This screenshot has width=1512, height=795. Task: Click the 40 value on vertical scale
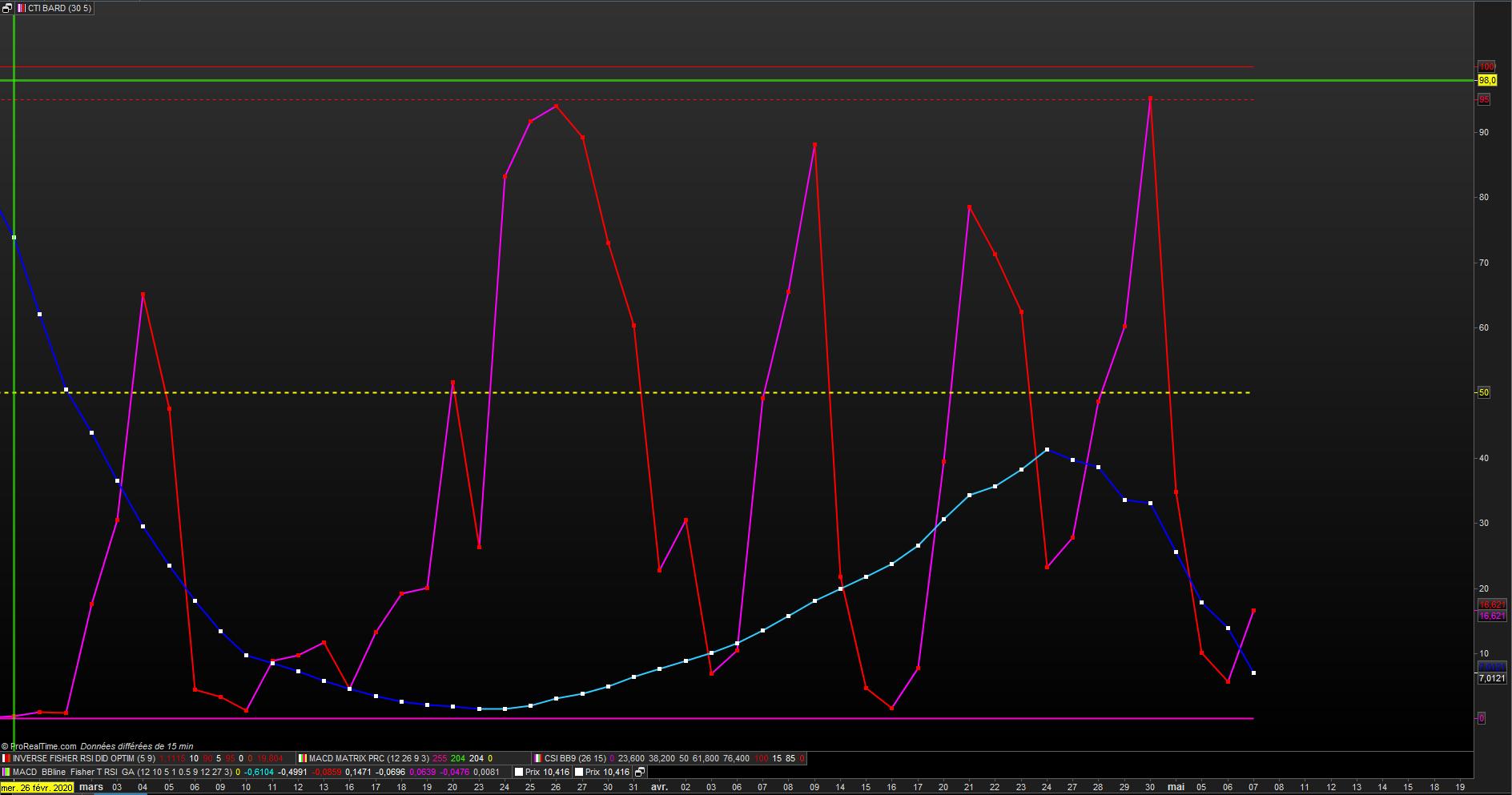[1484, 458]
